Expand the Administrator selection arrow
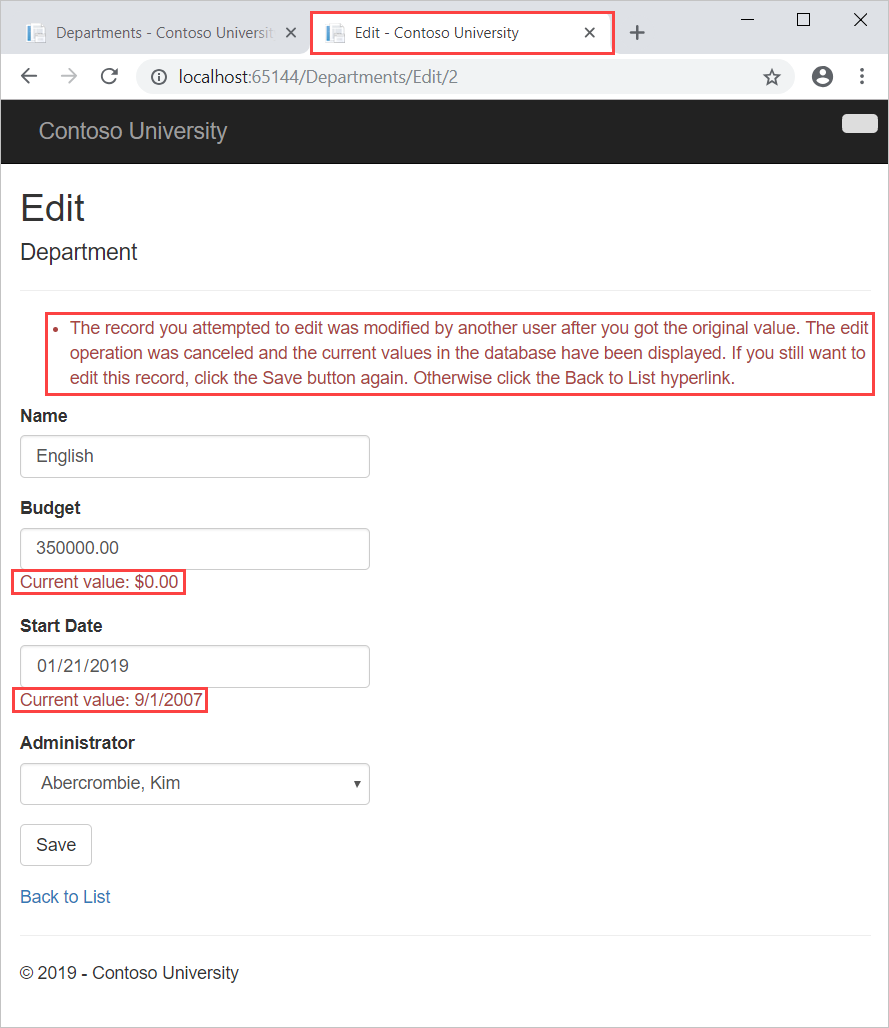 357,784
